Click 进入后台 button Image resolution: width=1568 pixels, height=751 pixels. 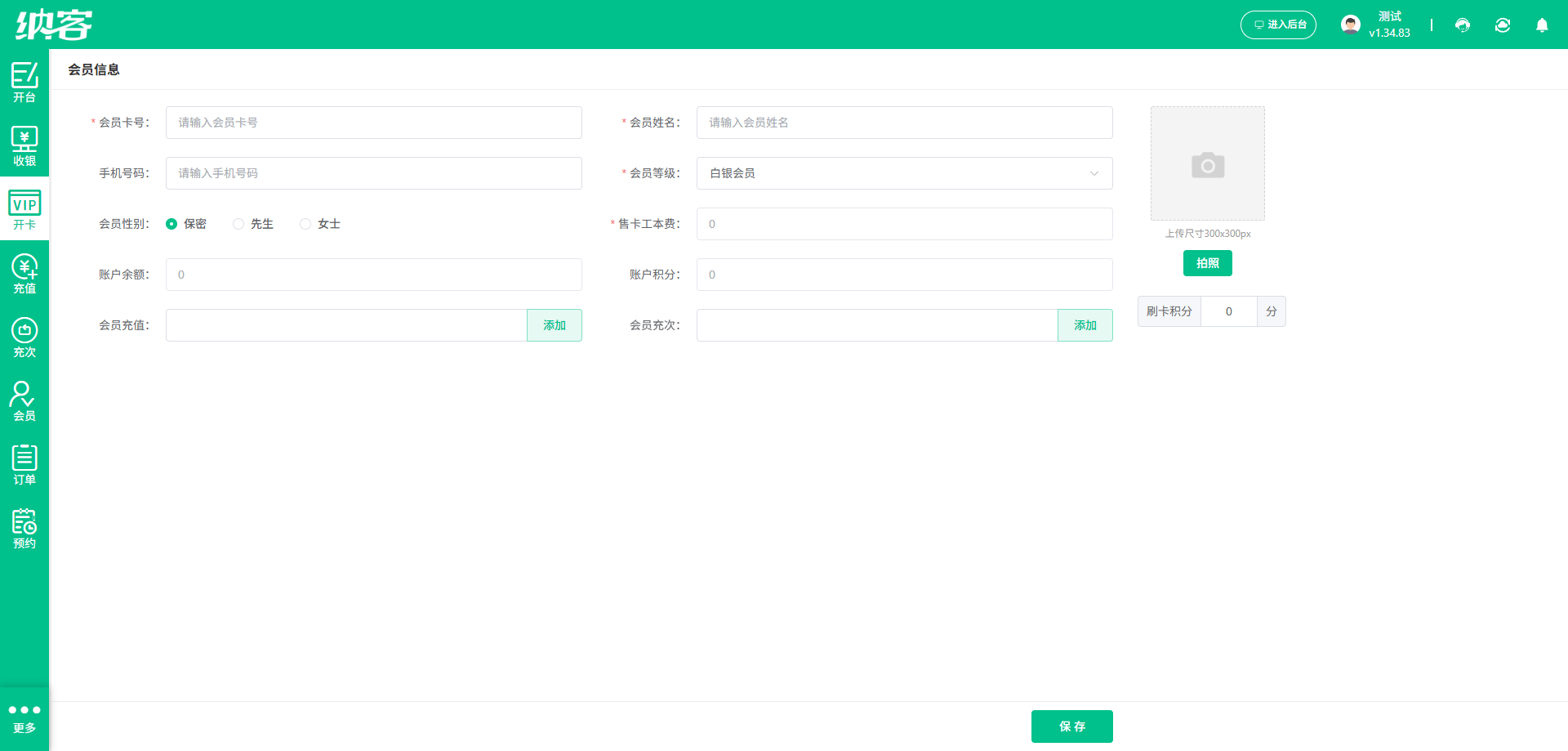(x=1278, y=25)
